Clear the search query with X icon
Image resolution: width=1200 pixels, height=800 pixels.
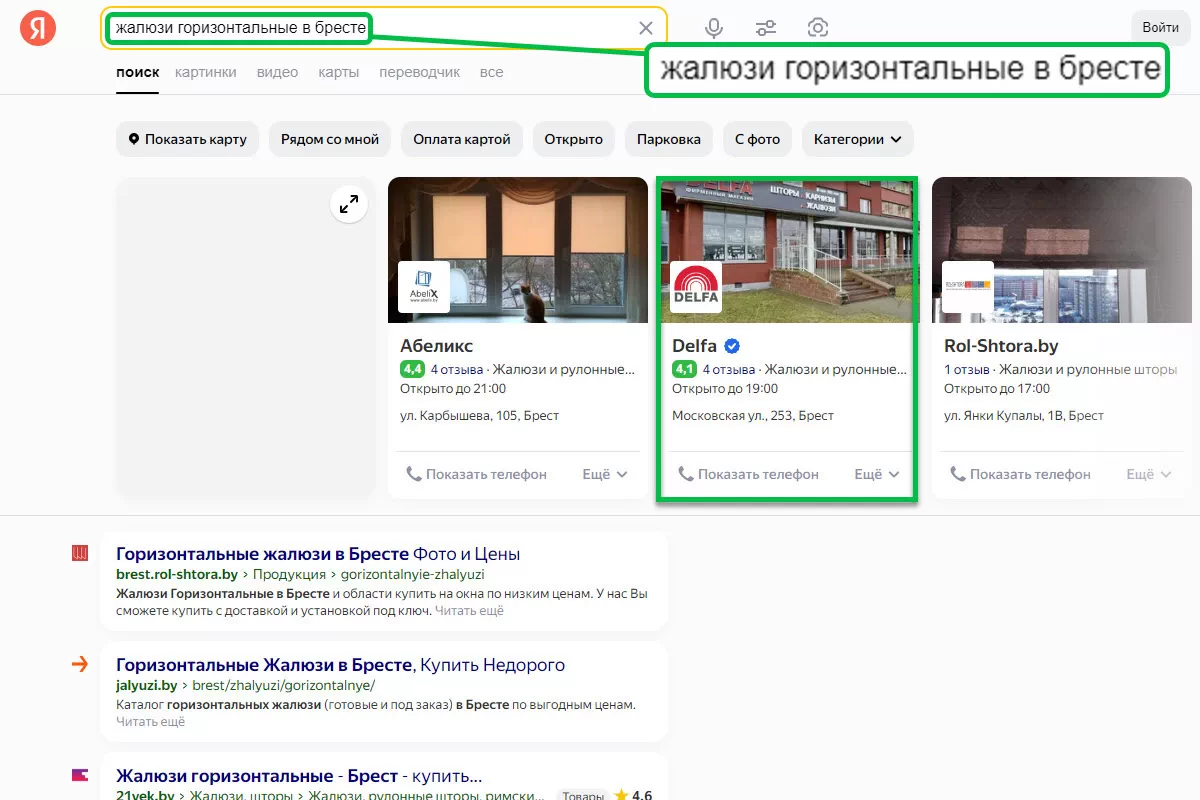(x=646, y=28)
